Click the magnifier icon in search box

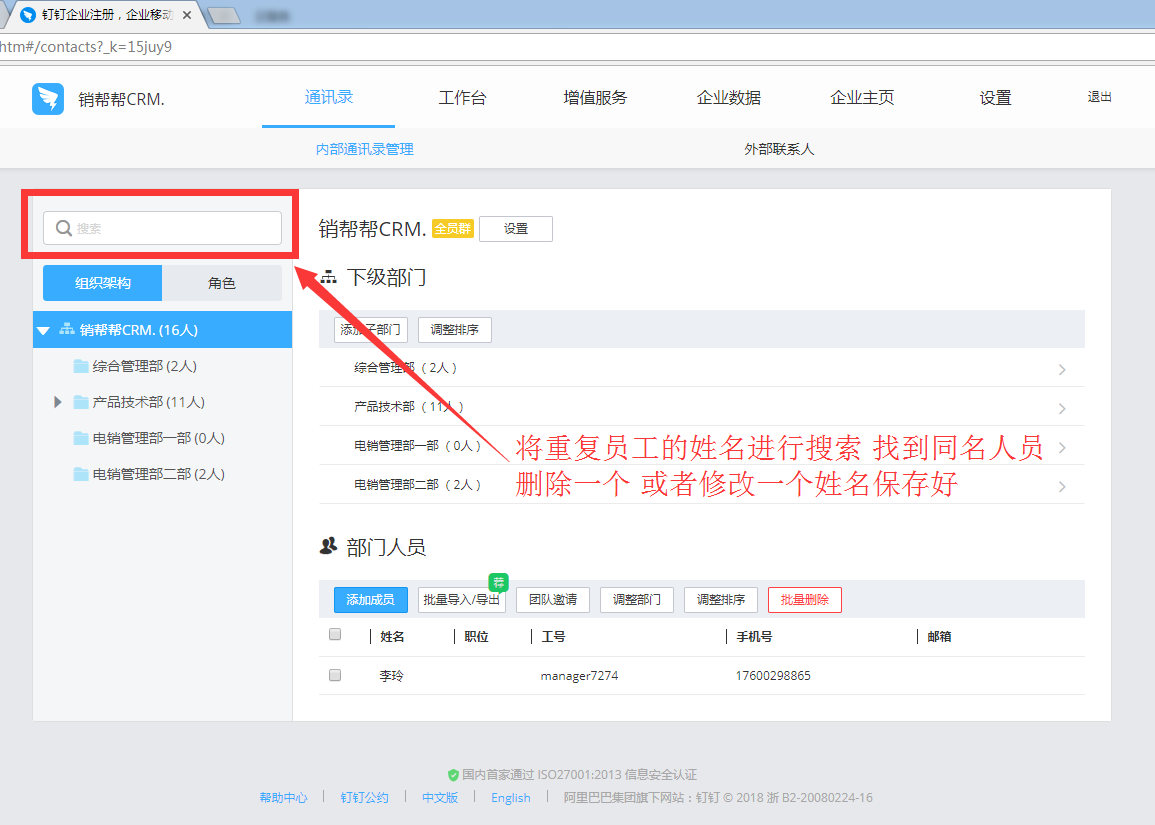tap(64, 228)
